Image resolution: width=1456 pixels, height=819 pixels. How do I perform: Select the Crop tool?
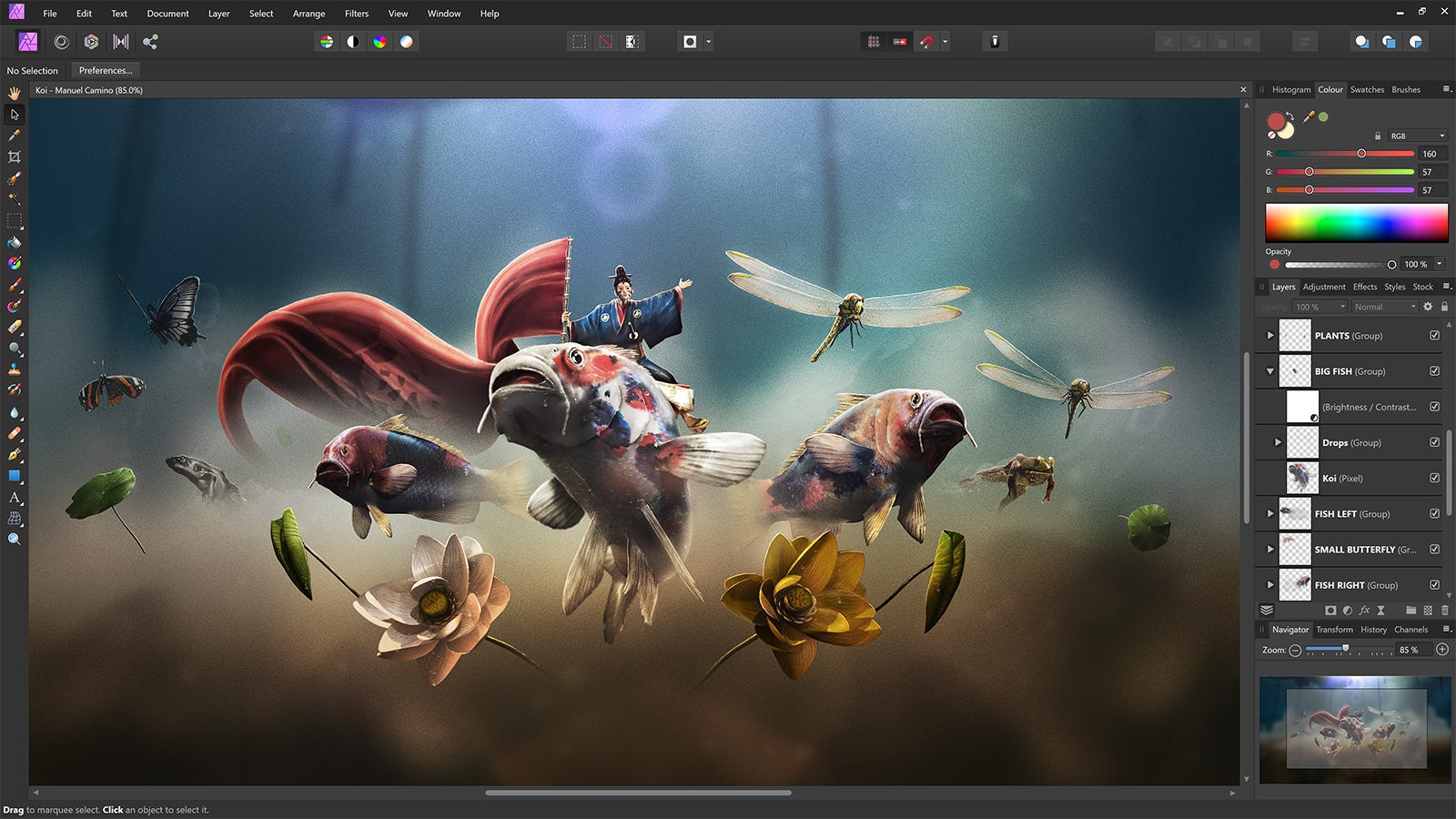(x=15, y=157)
